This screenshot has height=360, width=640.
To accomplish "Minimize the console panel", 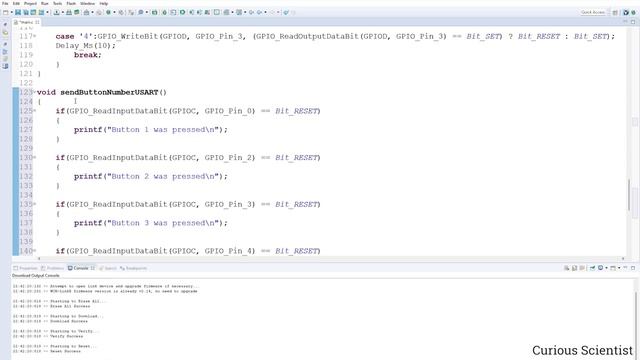I will coord(625,268).
